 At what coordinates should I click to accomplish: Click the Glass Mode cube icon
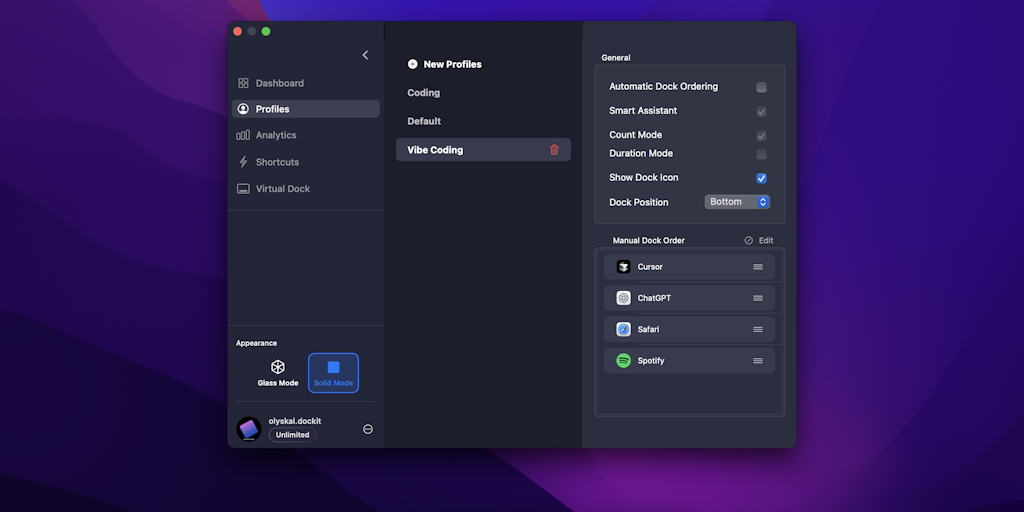click(278, 367)
